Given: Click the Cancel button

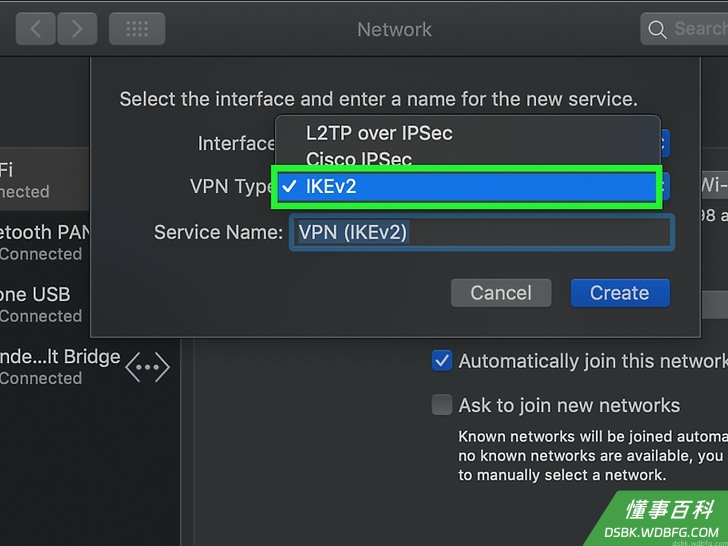Looking at the screenshot, I should 501,293.
